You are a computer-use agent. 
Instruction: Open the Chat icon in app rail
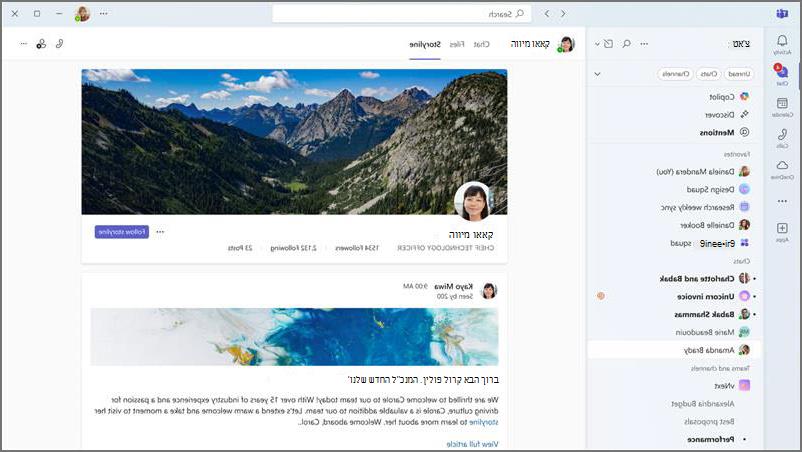point(782,74)
